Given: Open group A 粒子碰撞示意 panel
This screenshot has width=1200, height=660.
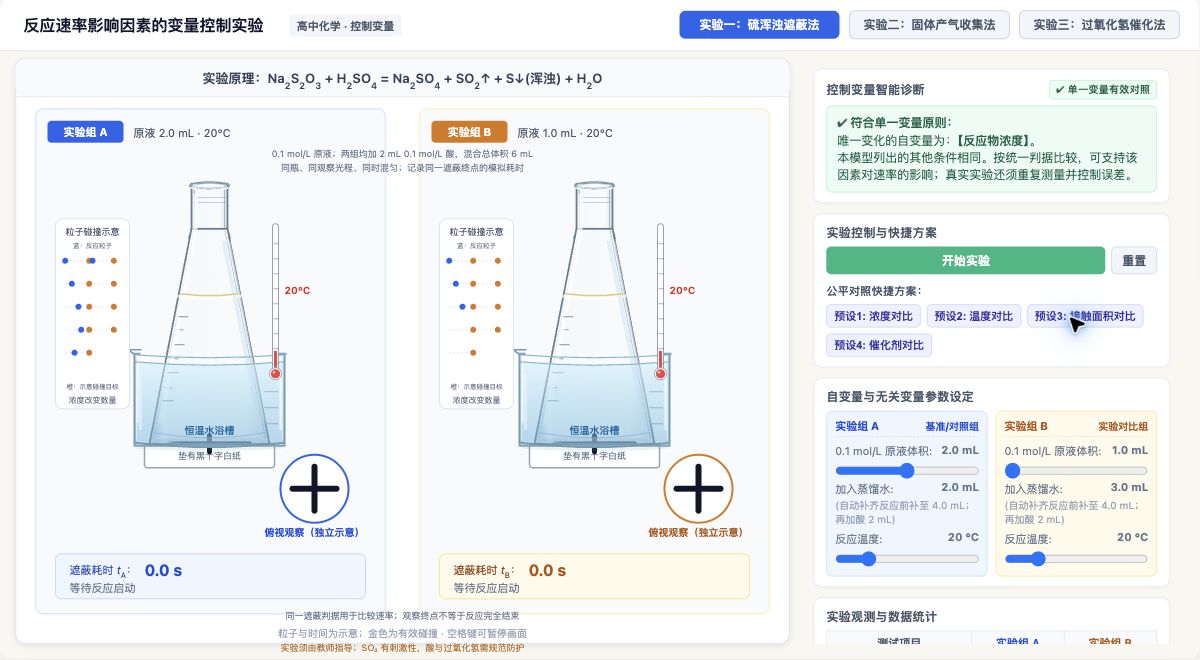Looking at the screenshot, I should [92, 314].
